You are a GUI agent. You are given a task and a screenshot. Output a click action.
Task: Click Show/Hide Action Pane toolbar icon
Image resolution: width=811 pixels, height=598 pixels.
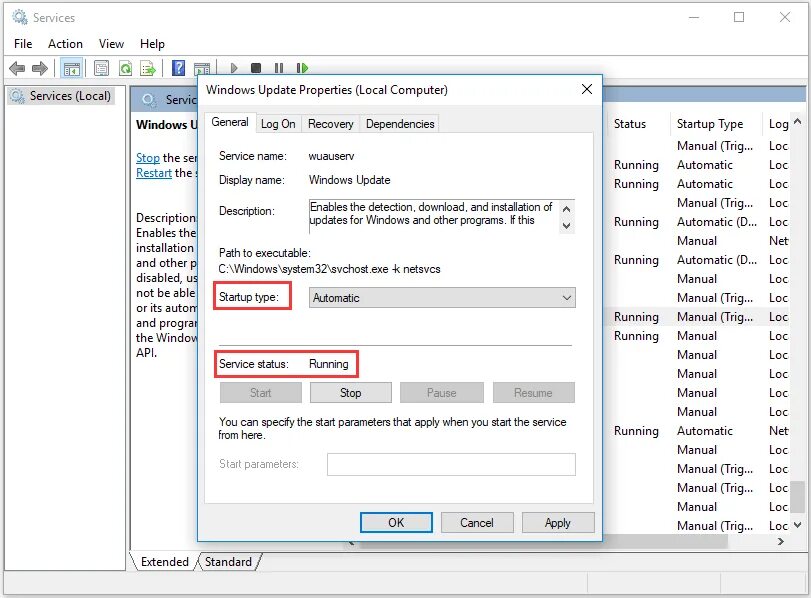click(x=202, y=69)
